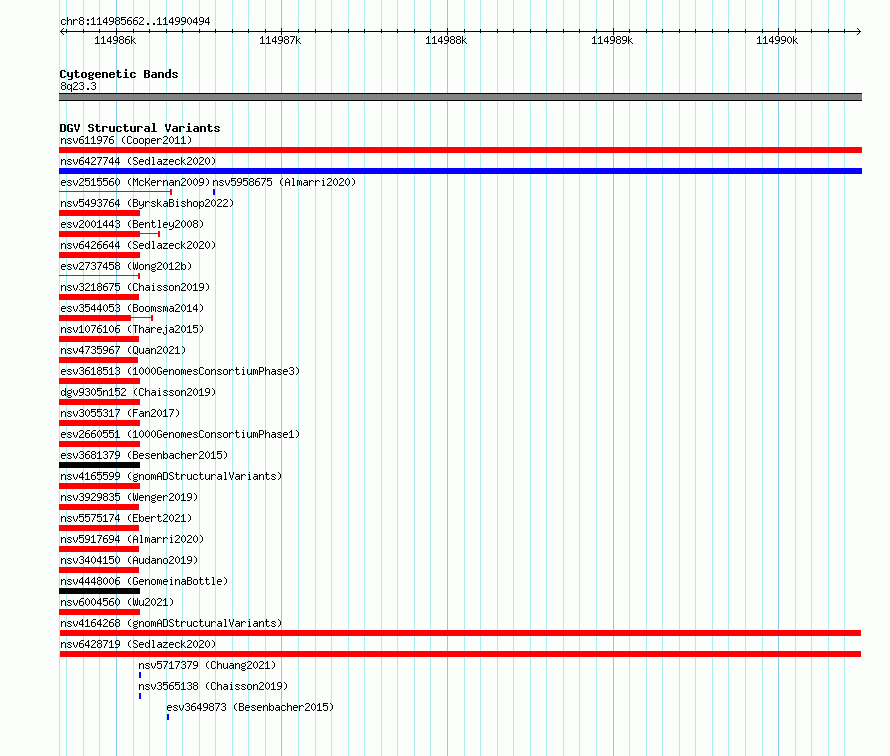Click the 114987k ruler label
Viewport: 890px width, 756px height.
click(280, 40)
